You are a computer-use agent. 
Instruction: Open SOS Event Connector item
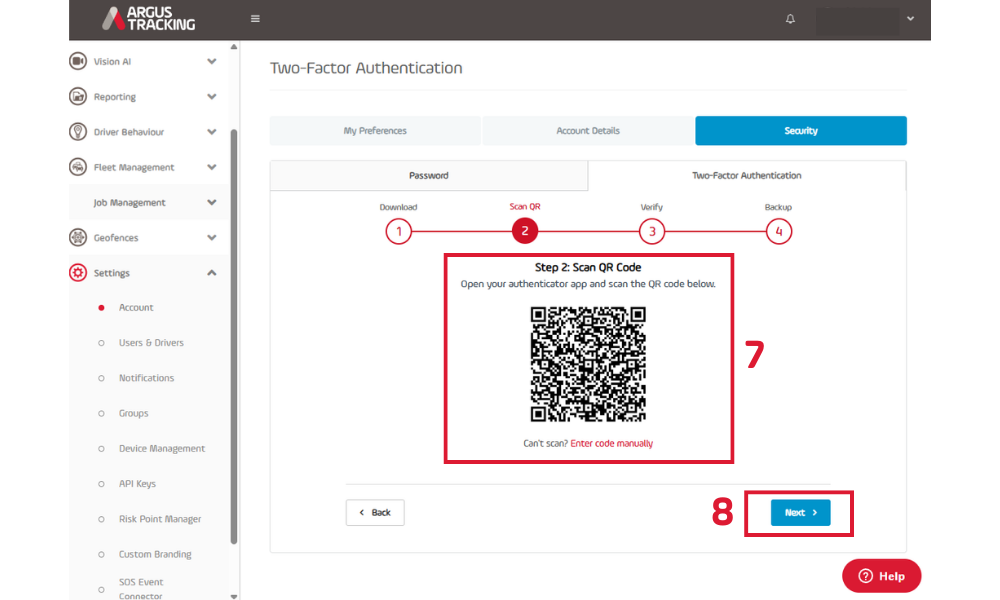pos(141,589)
